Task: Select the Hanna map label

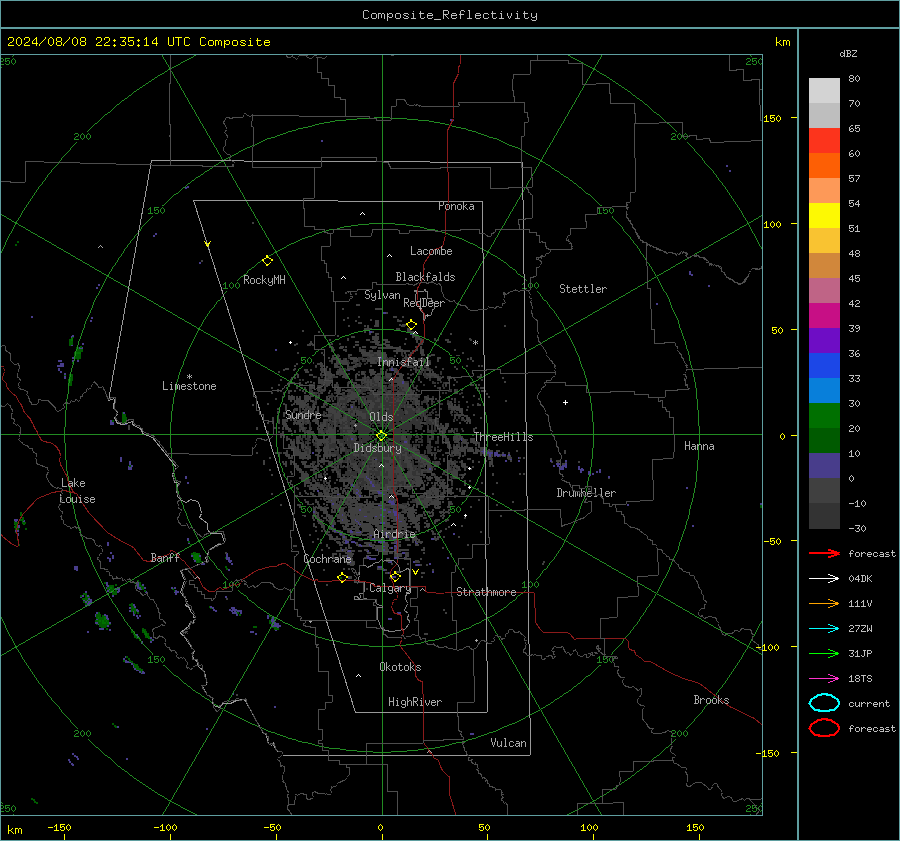Action: (699, 446)
